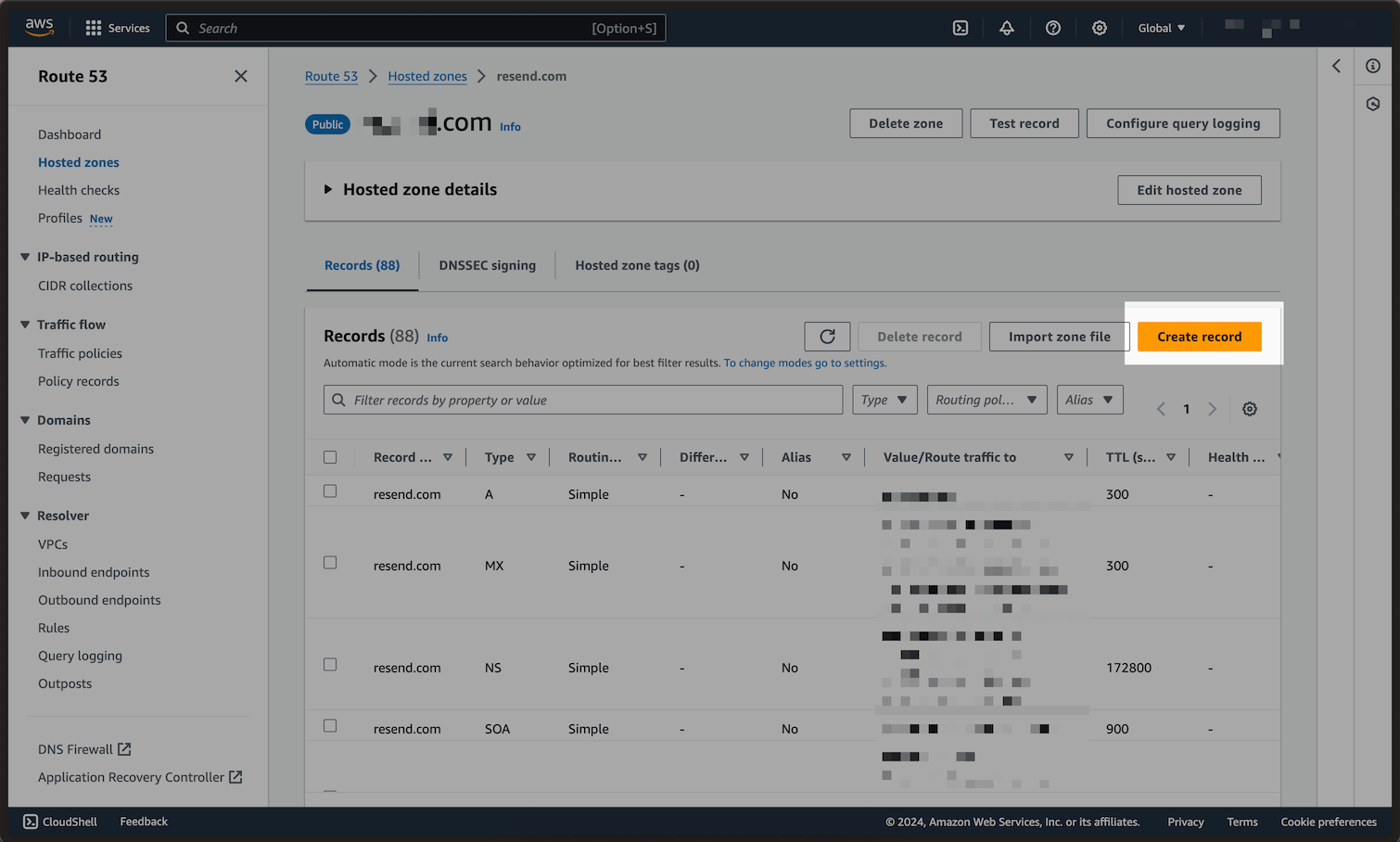Open the info panel icon
Screen dimensions: 1400x842
pyautogui.click(x=1373, y=66)
